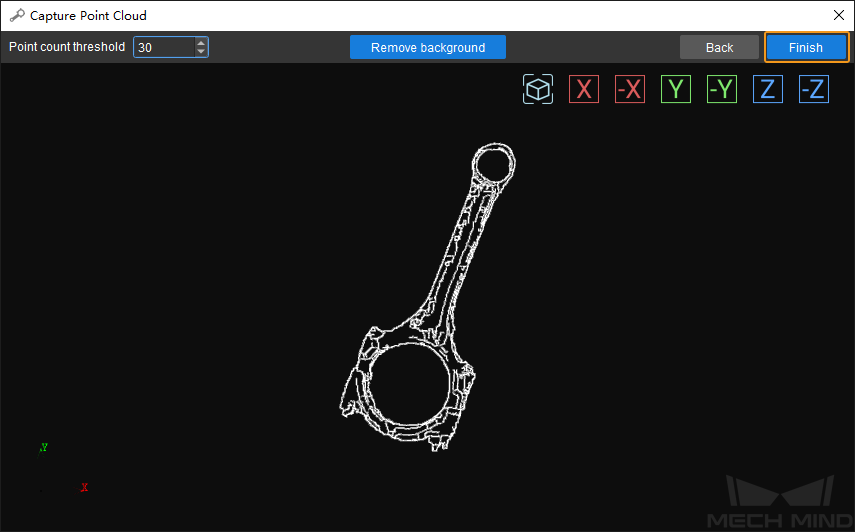Select the connecting rod point cloud
The height and width of the screenshot is (532, 855).
427,297
